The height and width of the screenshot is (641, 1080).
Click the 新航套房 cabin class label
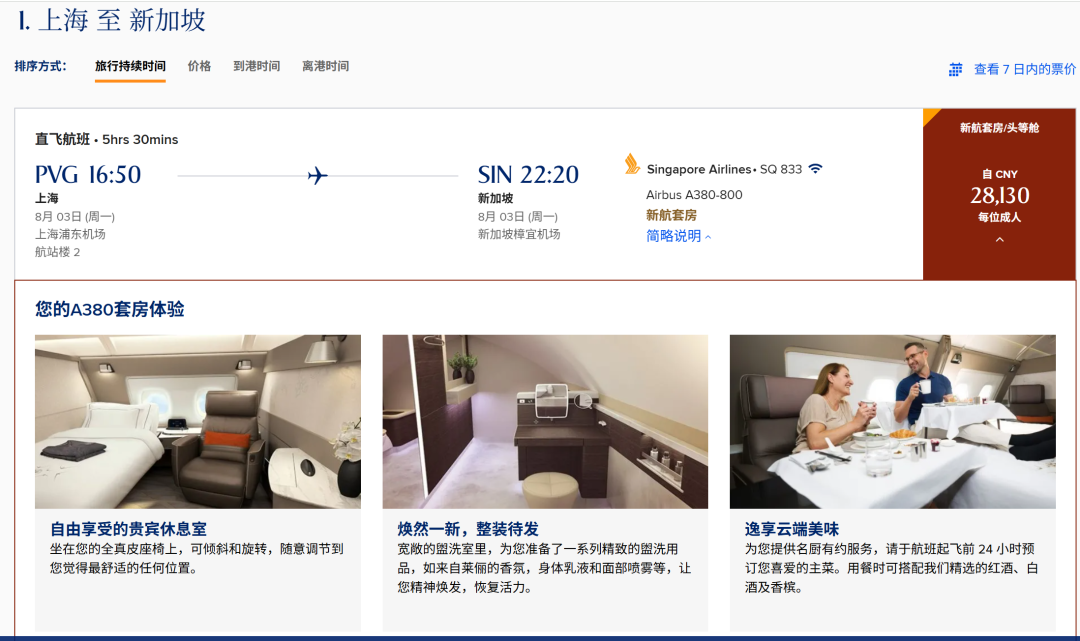672,216
